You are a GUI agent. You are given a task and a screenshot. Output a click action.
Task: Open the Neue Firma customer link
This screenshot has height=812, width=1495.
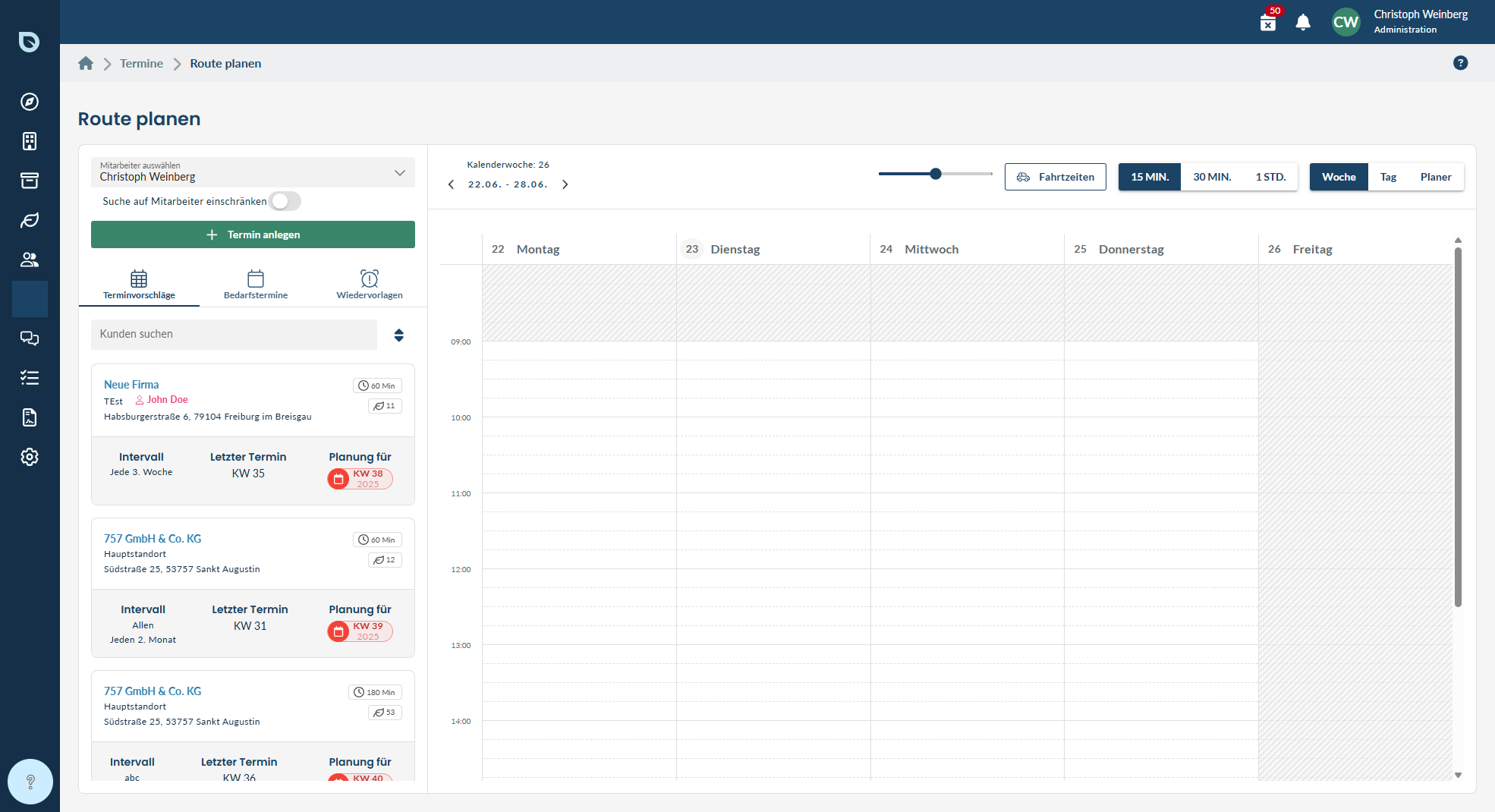point(131,385)
